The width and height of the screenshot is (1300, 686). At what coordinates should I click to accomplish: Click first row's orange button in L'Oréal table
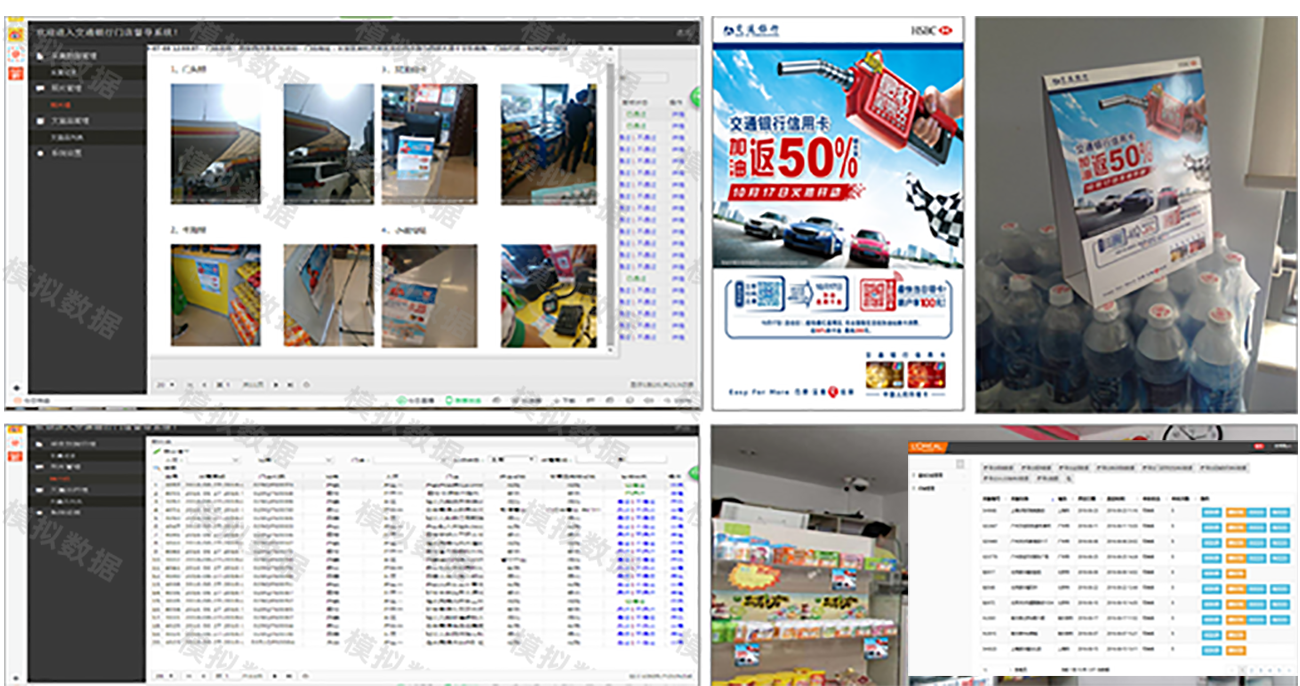point(1234,512)
